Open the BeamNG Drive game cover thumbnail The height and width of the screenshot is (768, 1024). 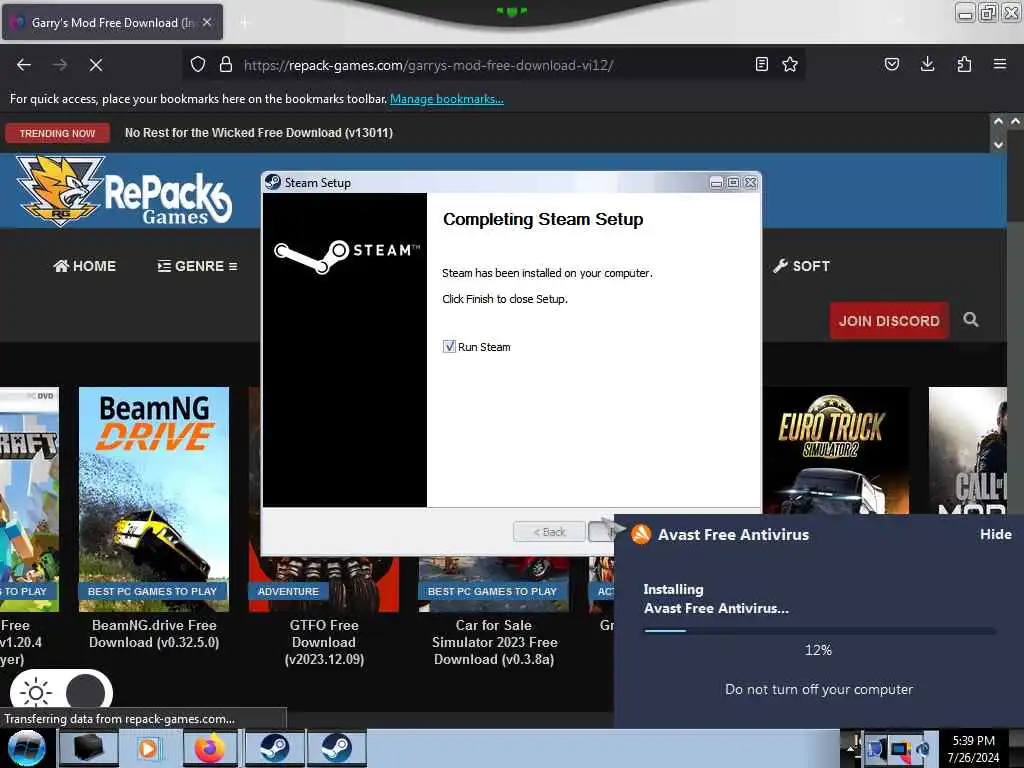[x=154, y=499]
